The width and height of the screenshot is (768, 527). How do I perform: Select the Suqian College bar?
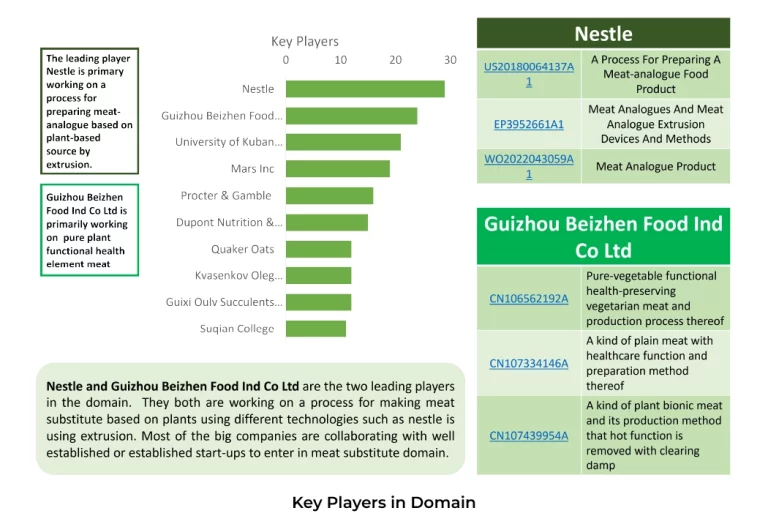point(316,329)
